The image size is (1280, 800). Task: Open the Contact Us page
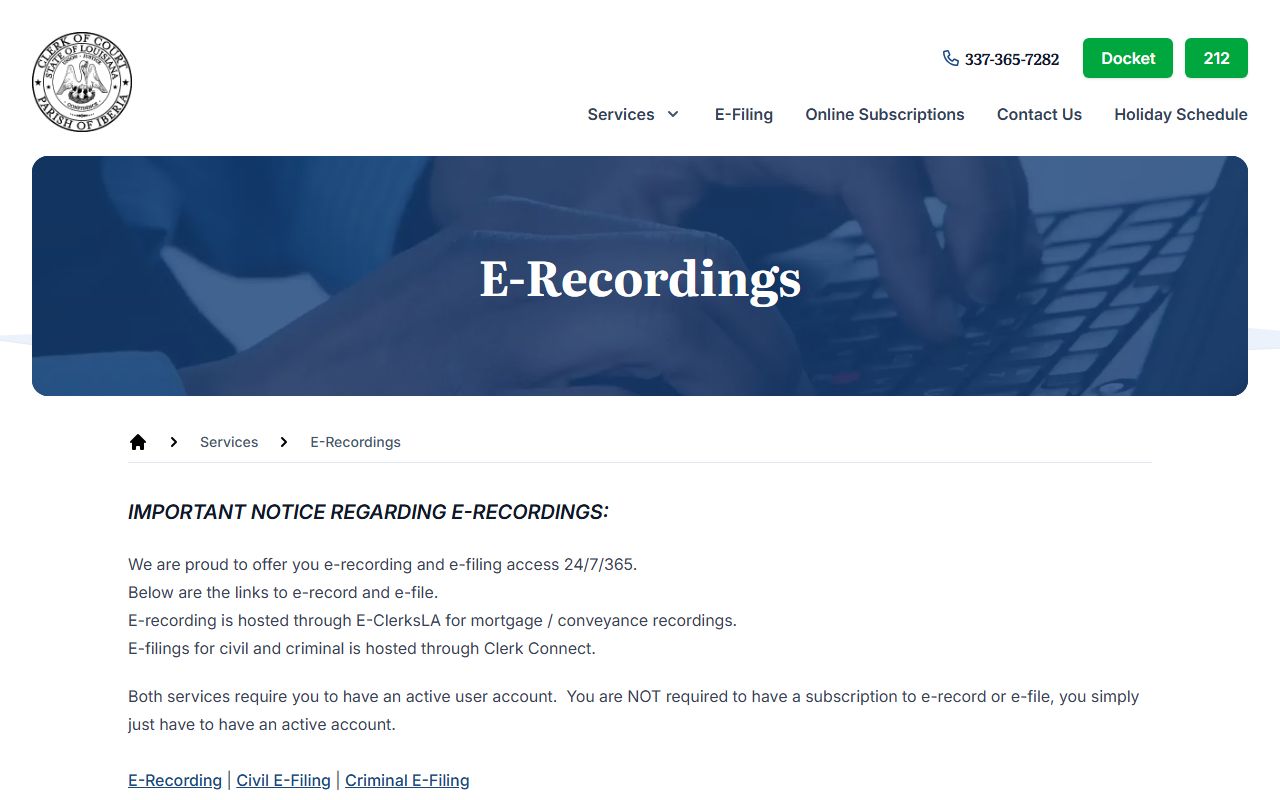click(1039, 114)
